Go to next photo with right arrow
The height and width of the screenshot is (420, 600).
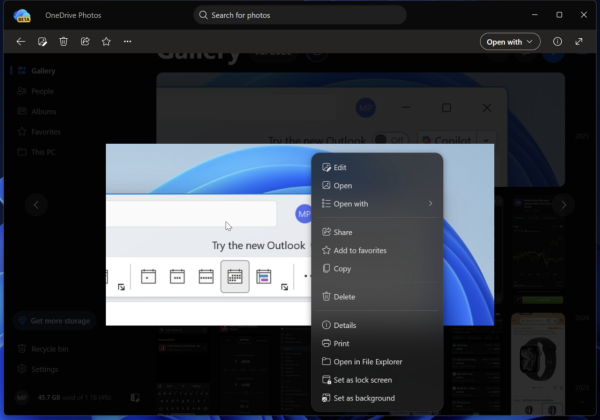pyautogui.click(x=563, y=205)
